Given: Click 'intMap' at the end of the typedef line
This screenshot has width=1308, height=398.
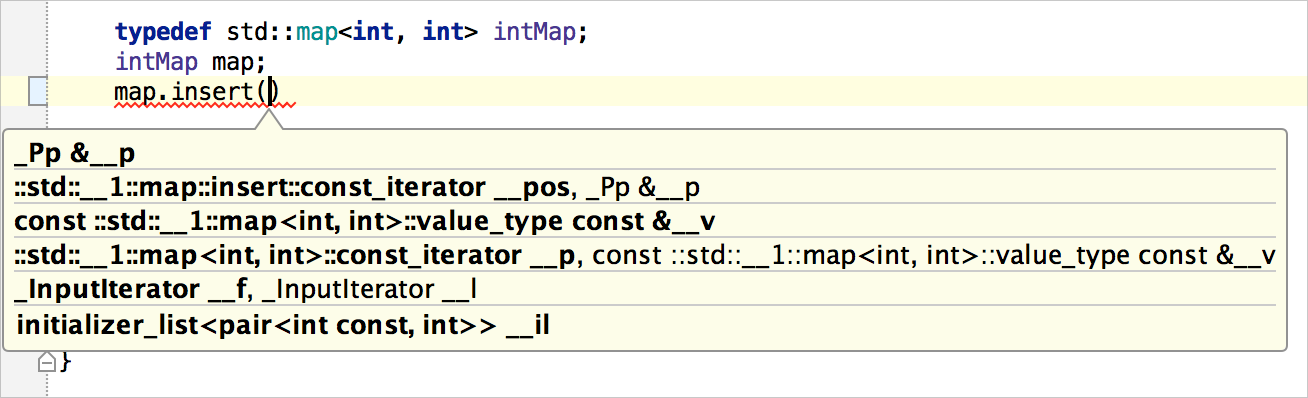Looking at the screenshot, I should 535,31.
